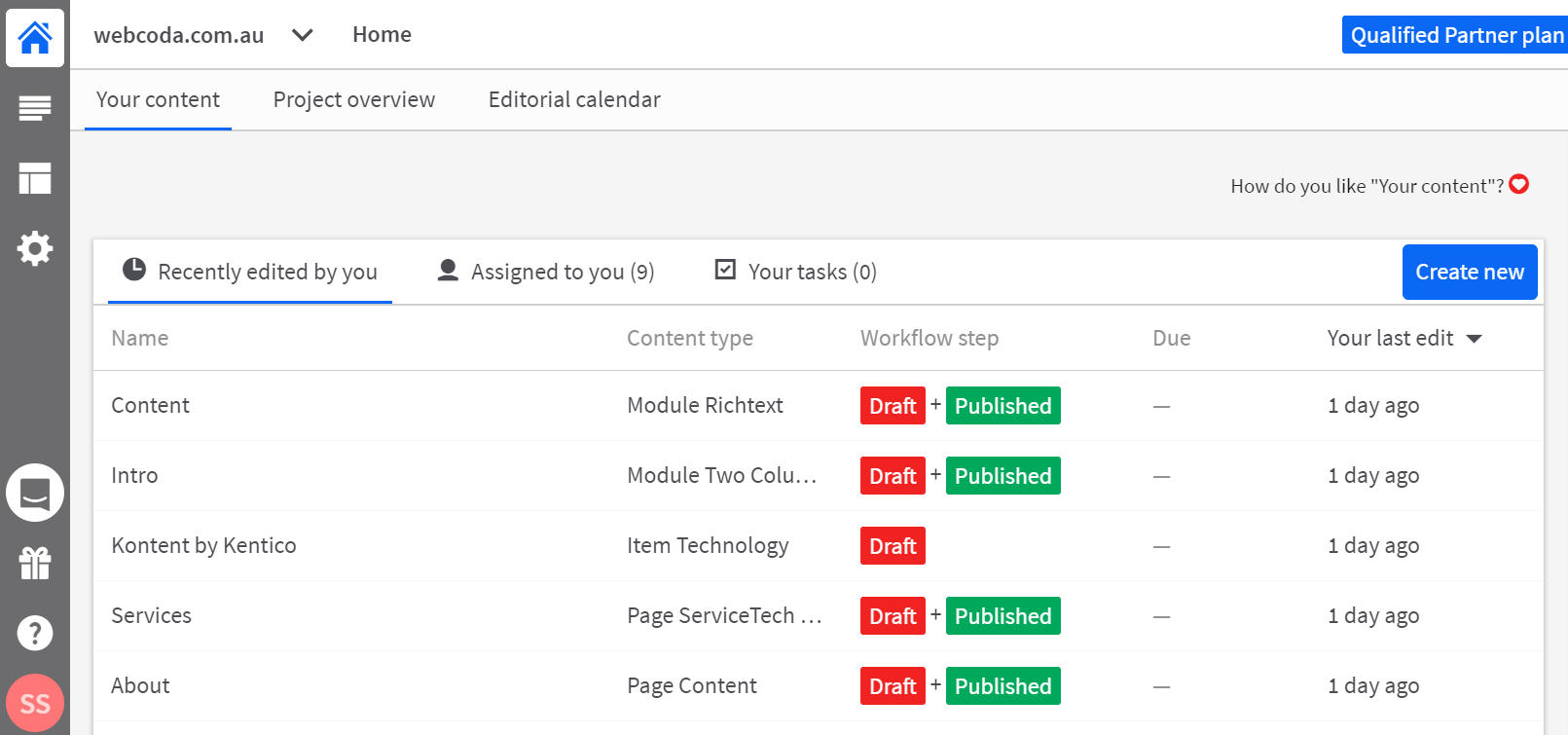Screen dimensions: 1568x735
Task: Click the Qualified Partner plan badge
Action: pyautogui.click(x=1456, y=35)
